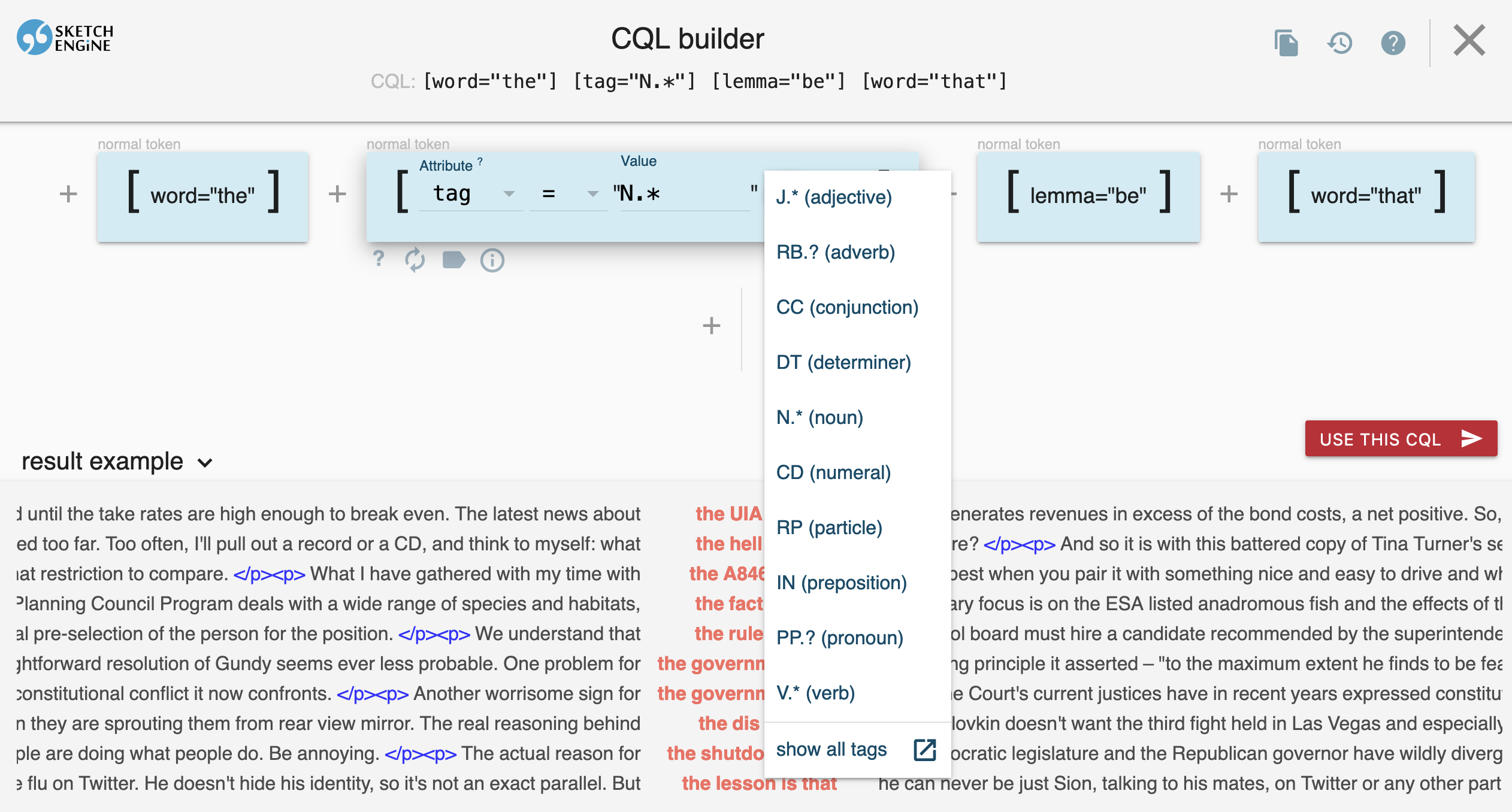The height and width of the screenshot is (812, 1512).
Task: Click "the fact" highlighted result
Action: coord(729,604)
